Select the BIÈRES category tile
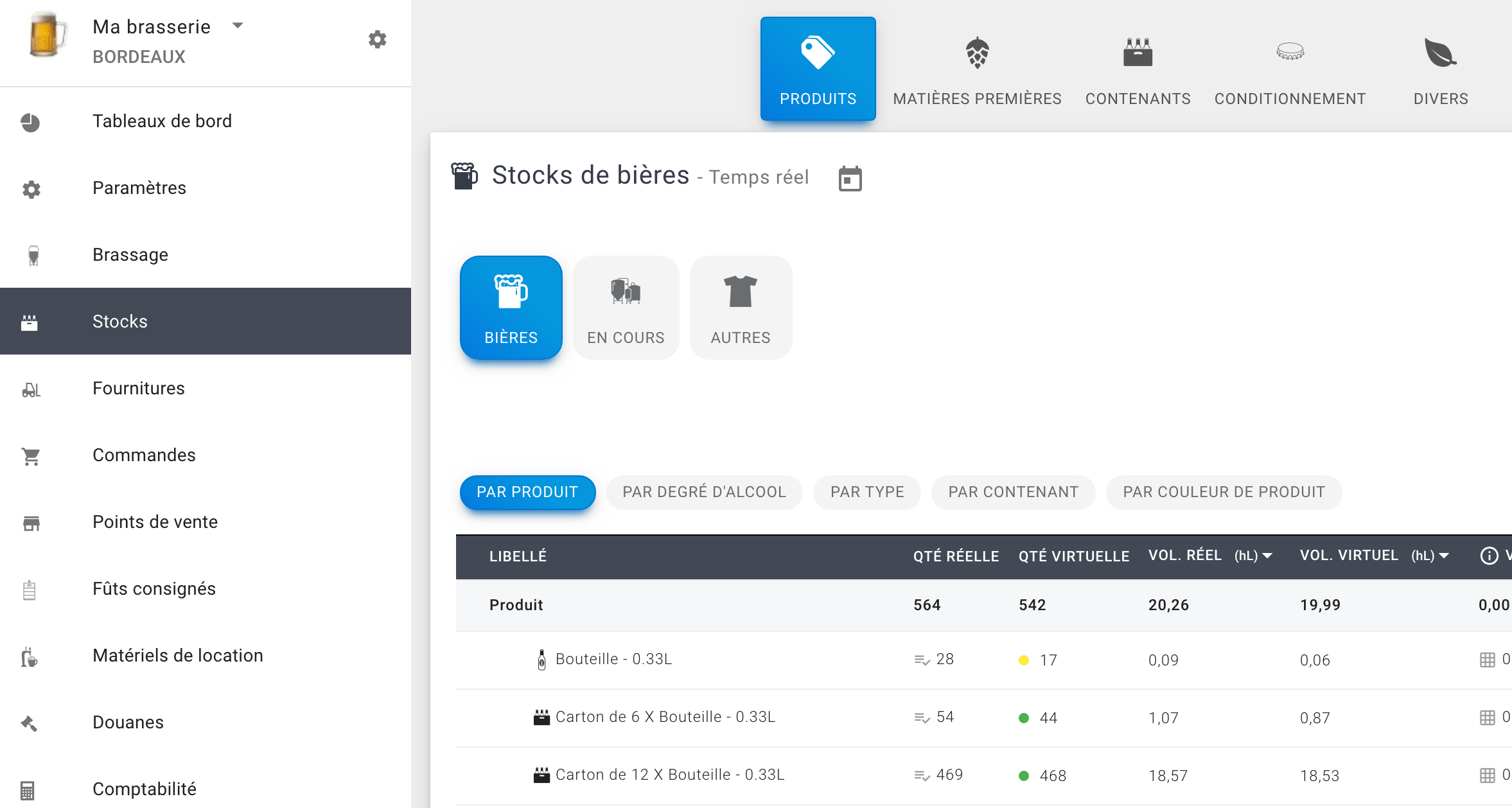The height and width of the screenshot is (808, 1512). click(x=511, y=307)
